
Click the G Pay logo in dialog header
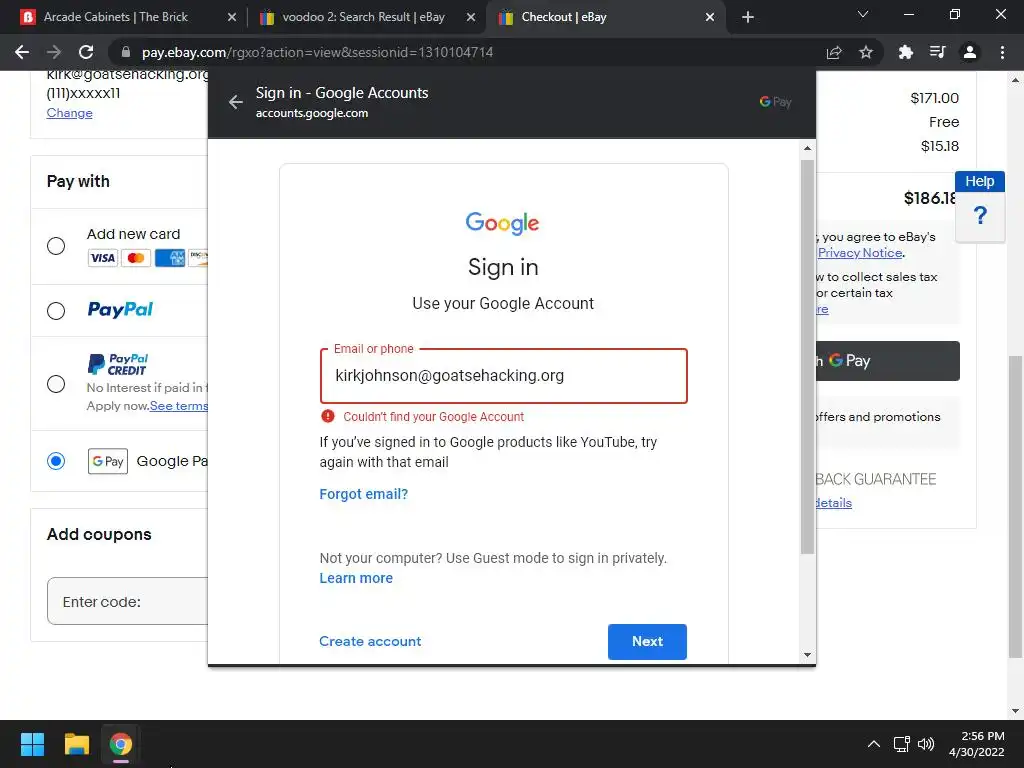click(775, 102)
